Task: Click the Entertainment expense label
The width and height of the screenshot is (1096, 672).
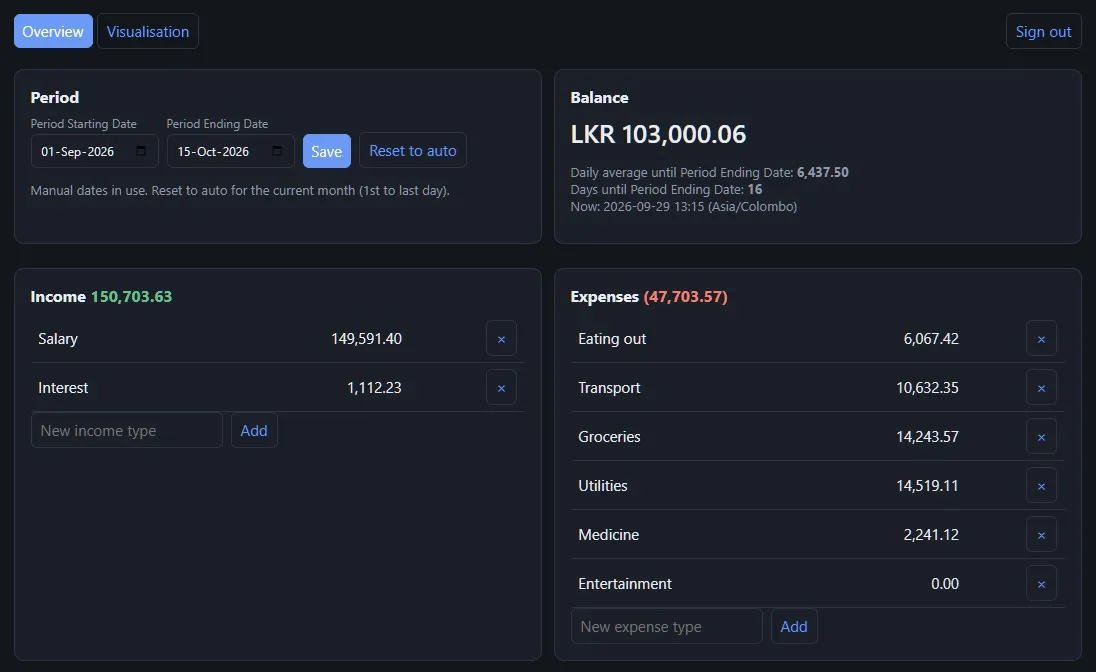Action: coord(625,584)
